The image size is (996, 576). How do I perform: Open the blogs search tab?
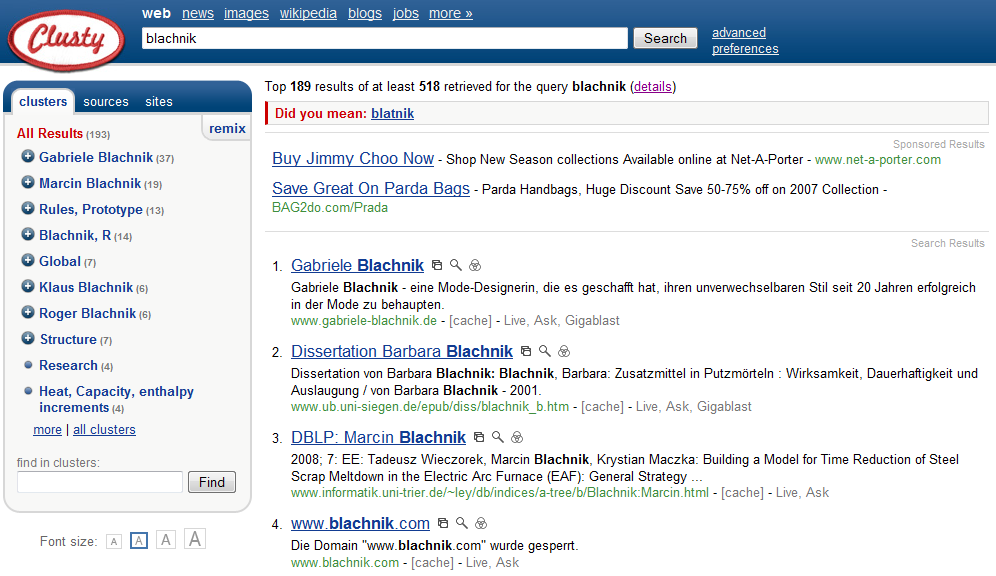(x=365, y=13)
